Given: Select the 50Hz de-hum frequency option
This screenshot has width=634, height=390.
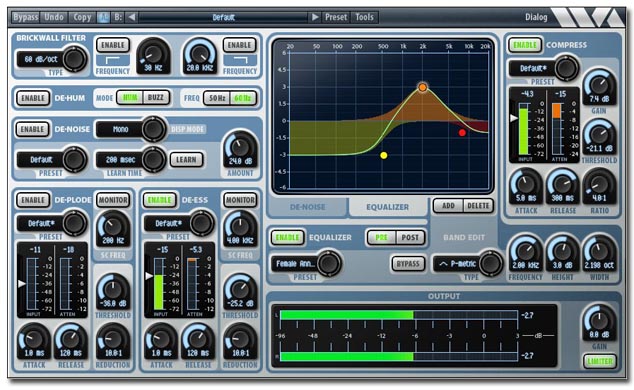Looking at the screenshot, I should (x=217, y=98).
